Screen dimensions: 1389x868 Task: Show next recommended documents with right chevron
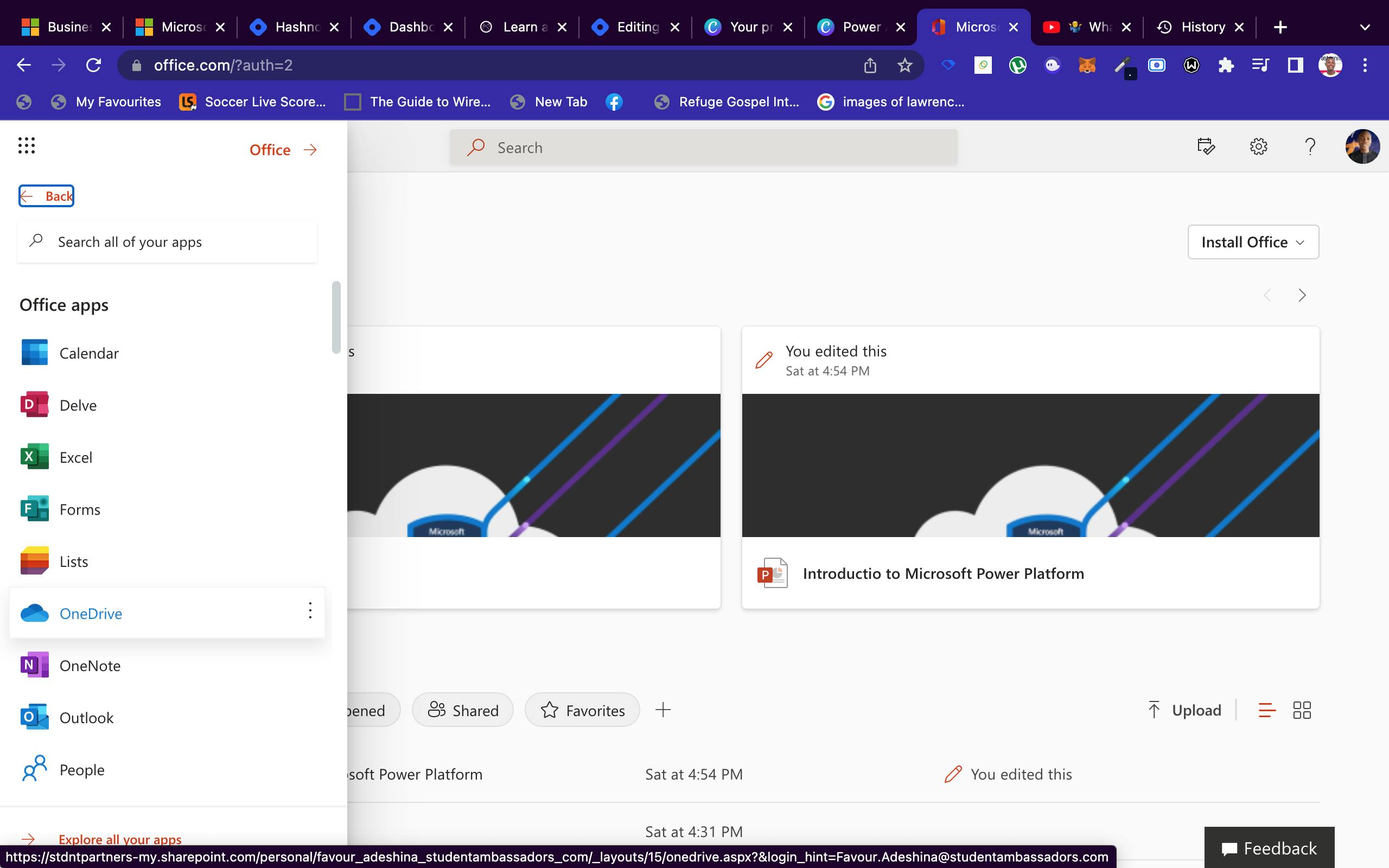coord(1302,295)
